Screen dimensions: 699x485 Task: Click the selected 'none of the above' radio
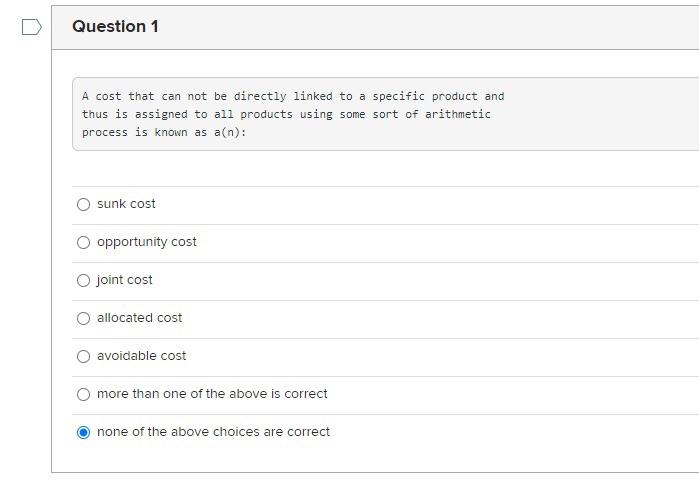point(83,432)
